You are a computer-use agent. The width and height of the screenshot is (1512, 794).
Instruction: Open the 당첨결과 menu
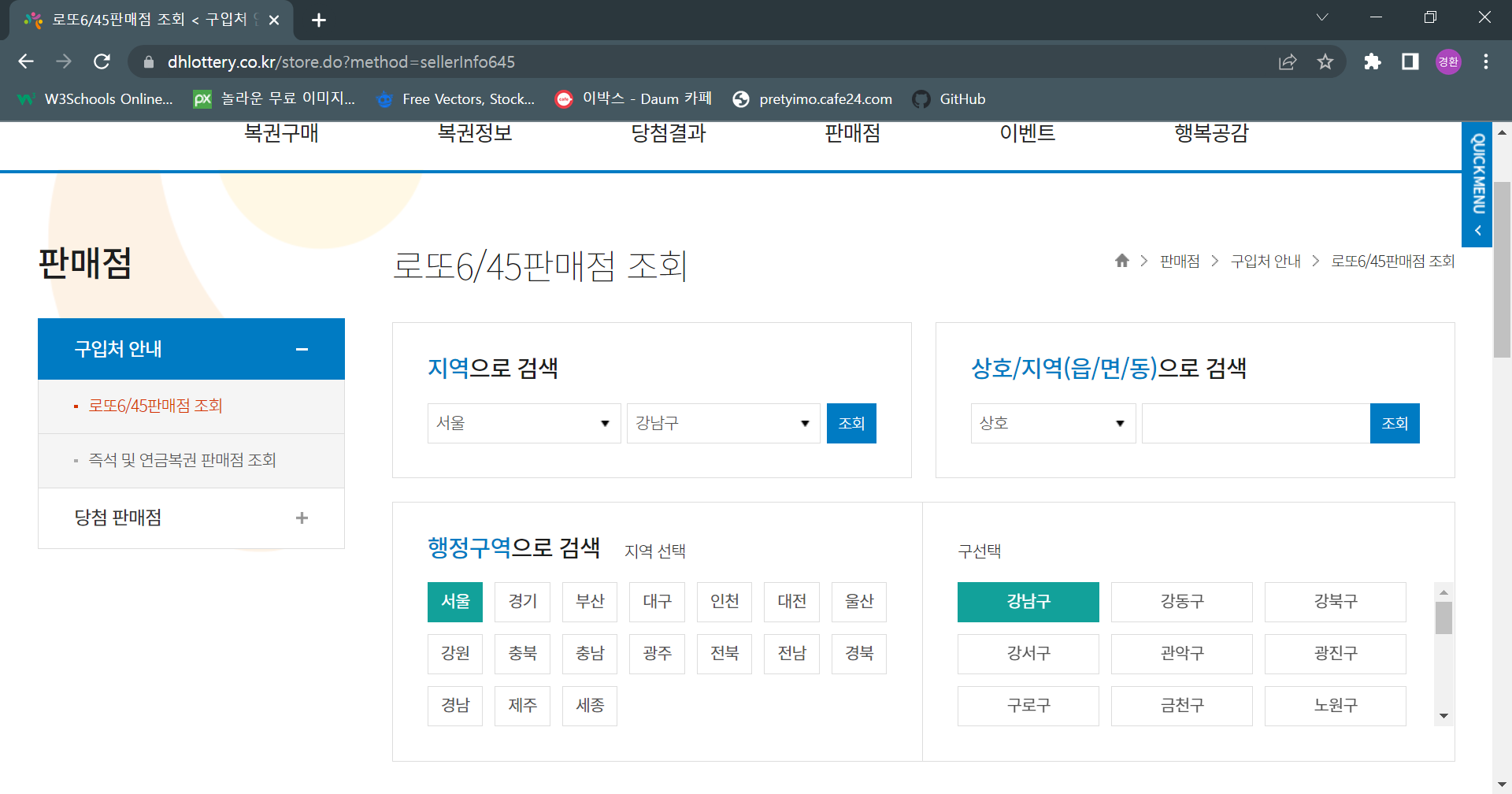pos(669,133)
